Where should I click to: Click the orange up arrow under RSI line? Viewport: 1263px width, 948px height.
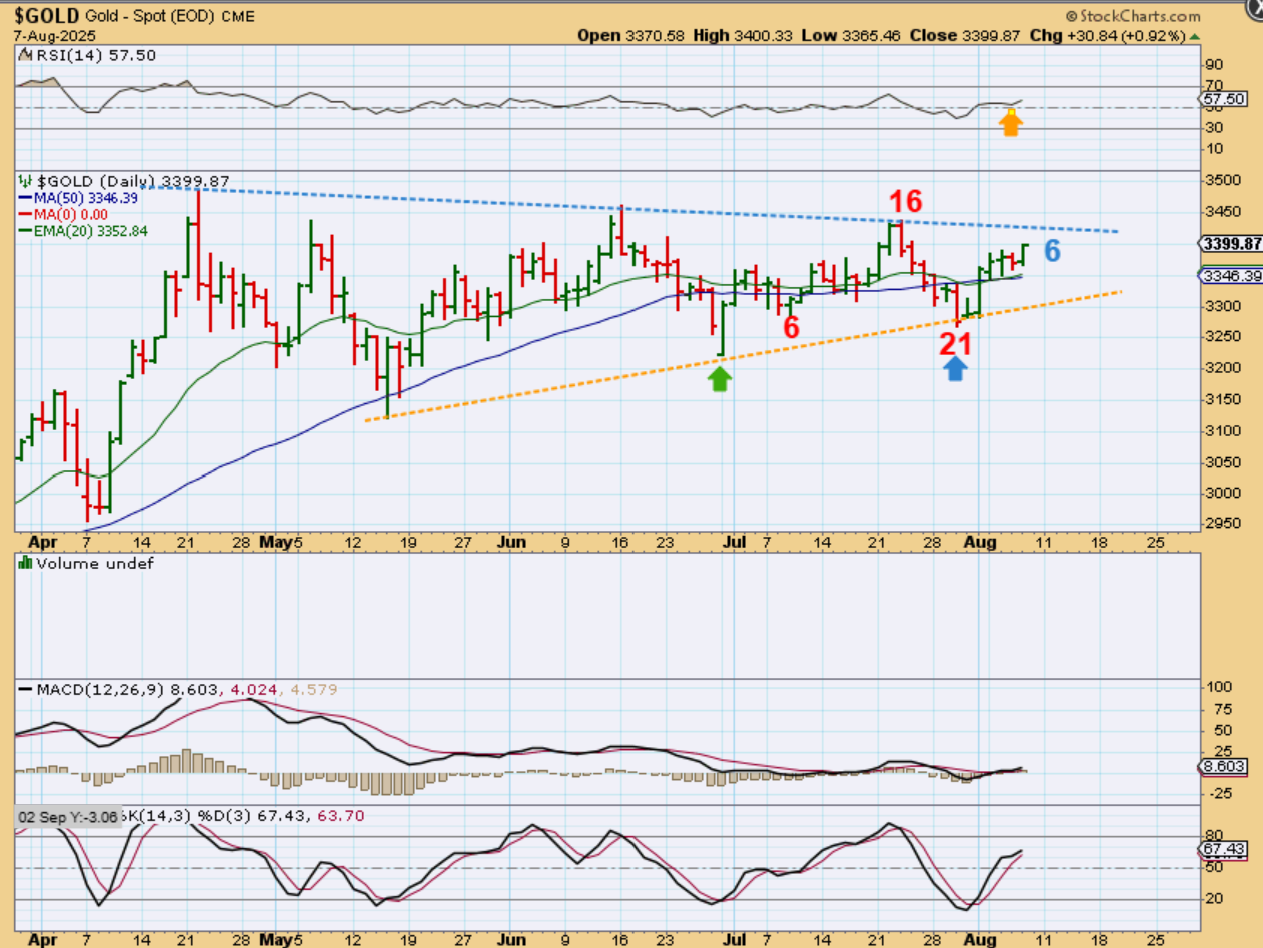[1010, 123]
